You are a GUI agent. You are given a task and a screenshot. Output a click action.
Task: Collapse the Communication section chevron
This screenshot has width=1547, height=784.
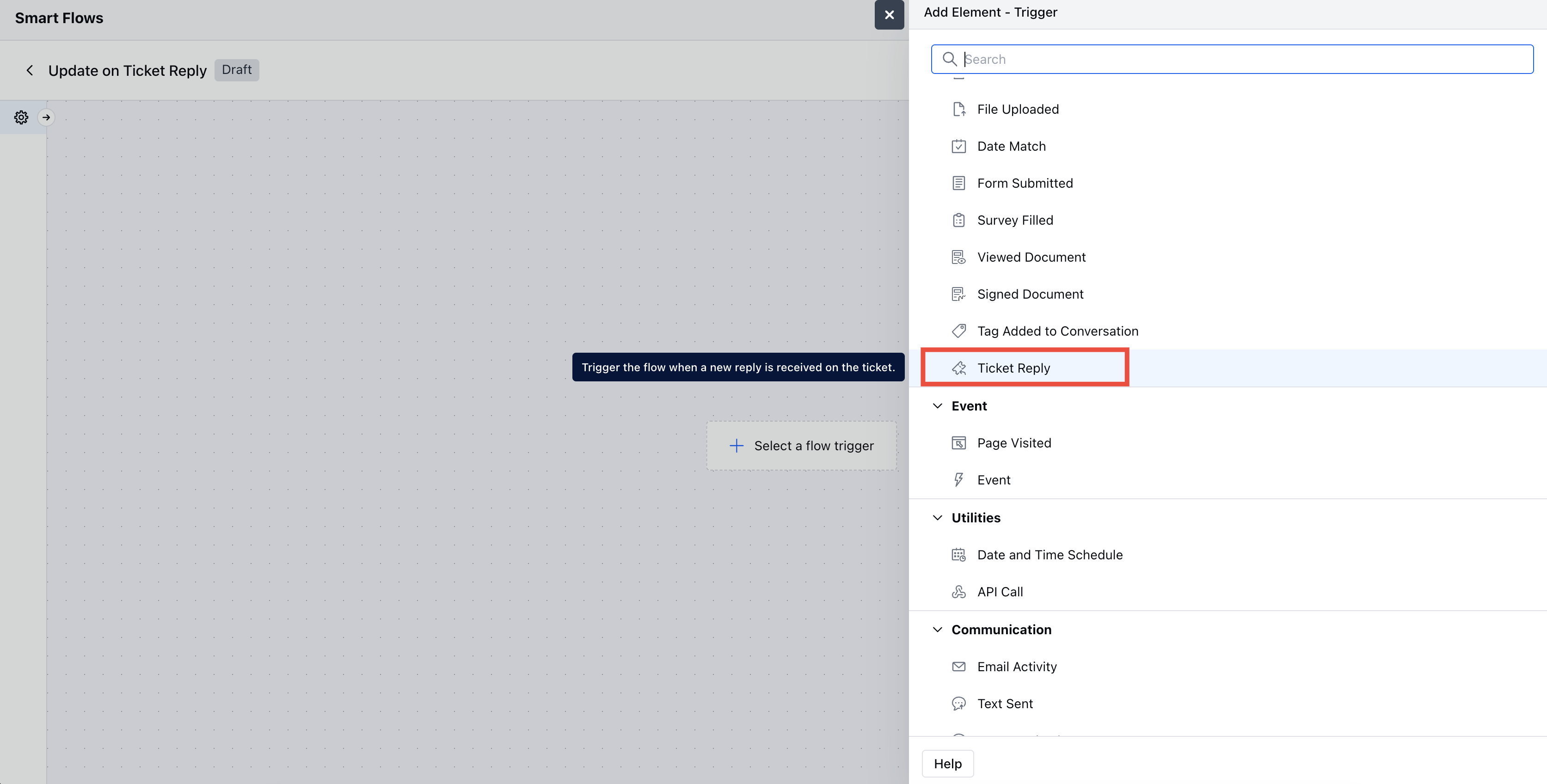(938, 630)
